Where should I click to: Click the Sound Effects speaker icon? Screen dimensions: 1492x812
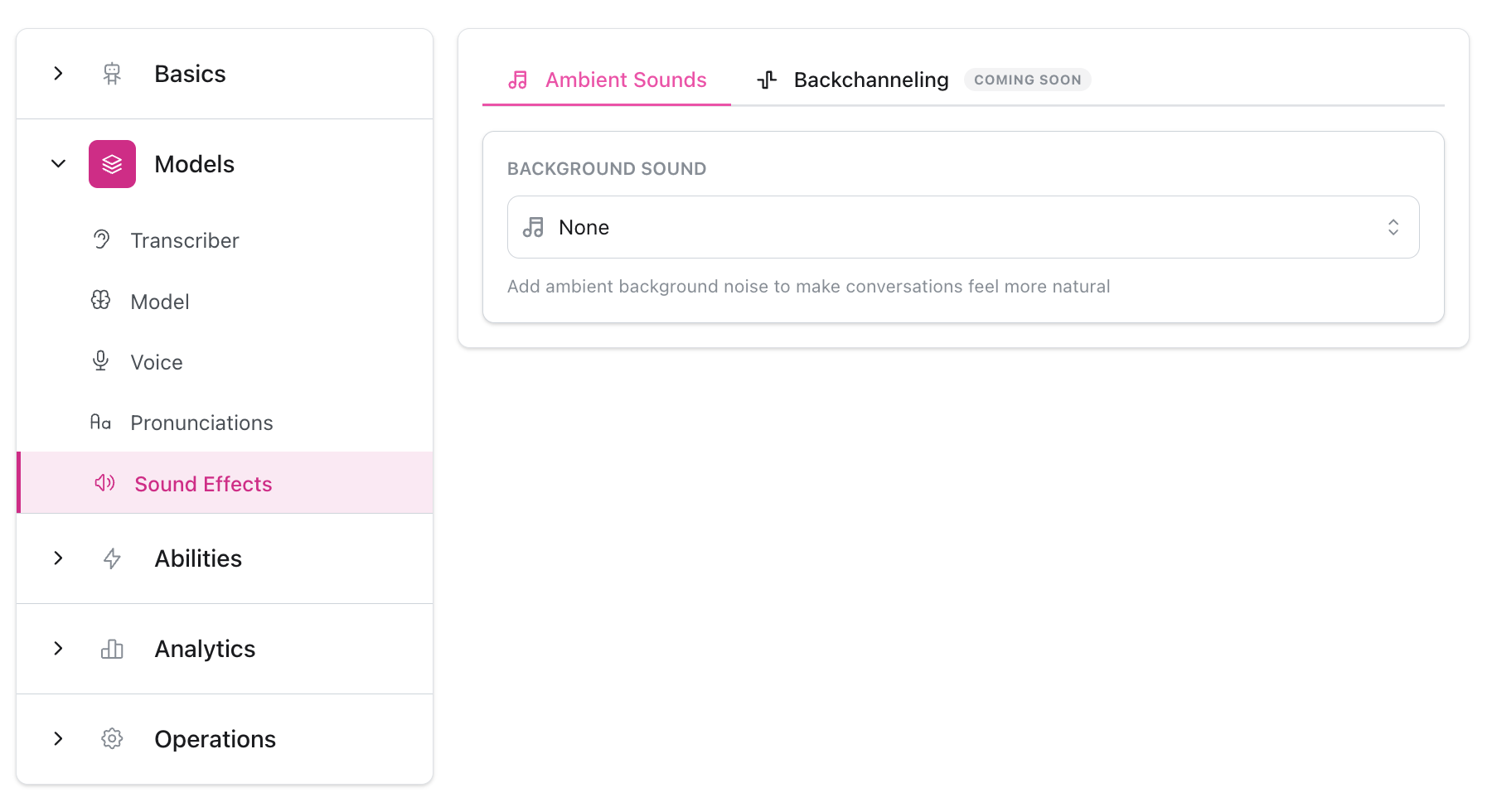click(104, 483)
